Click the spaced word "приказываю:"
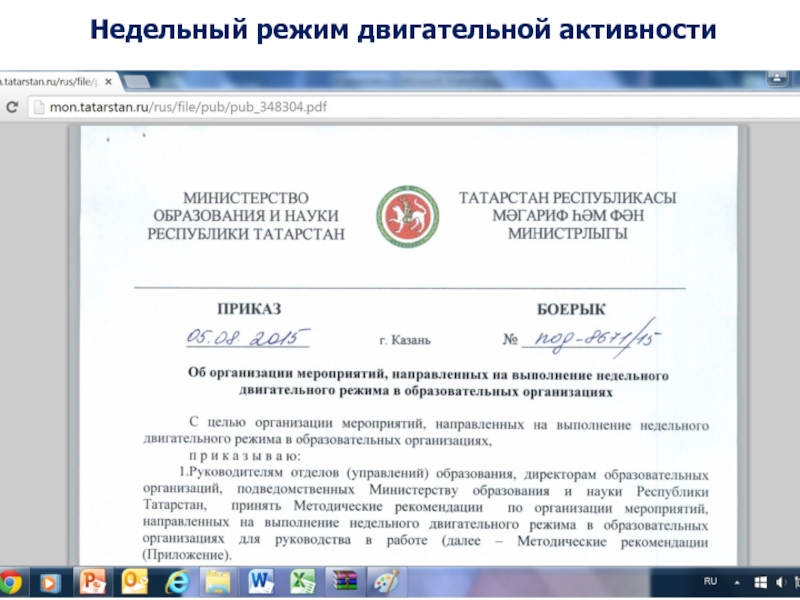The image size is (800, 600). (x=244, y=456)
